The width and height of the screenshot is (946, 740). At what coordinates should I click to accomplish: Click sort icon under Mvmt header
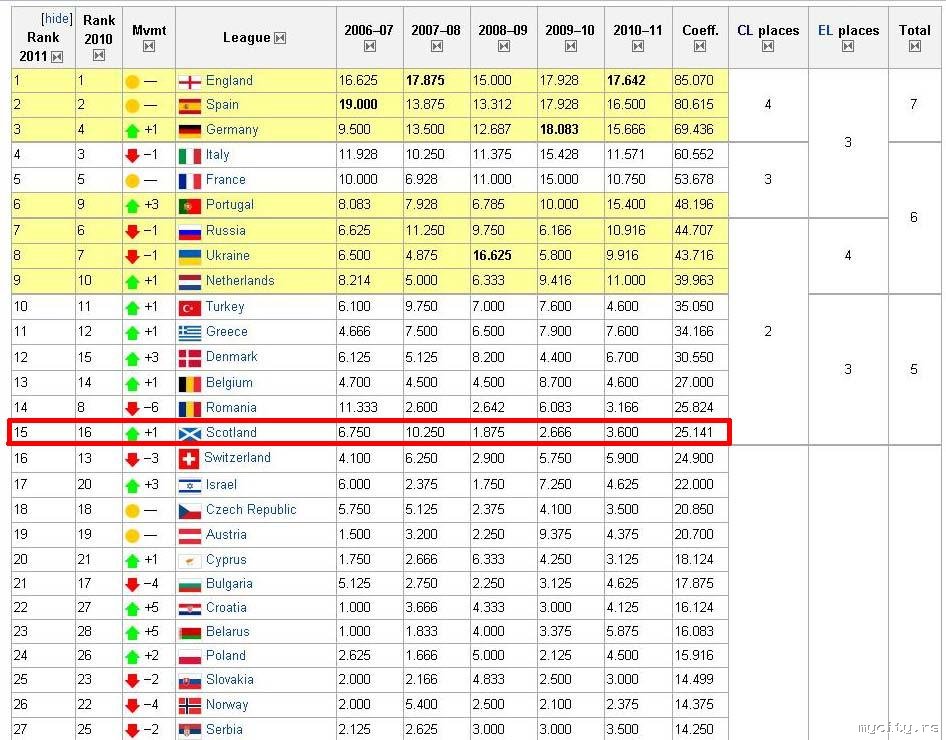(x=149, y=46)
